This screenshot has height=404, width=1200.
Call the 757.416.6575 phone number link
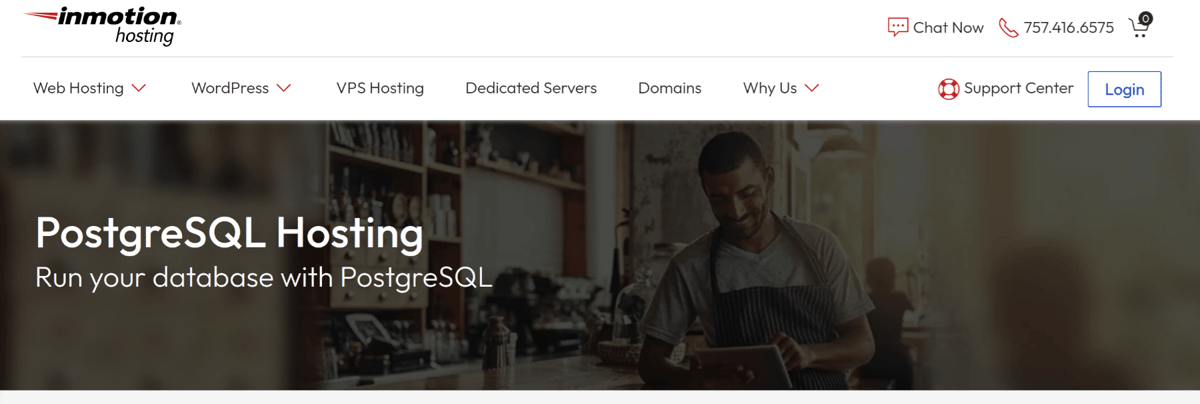click(x=1068, y=28)
